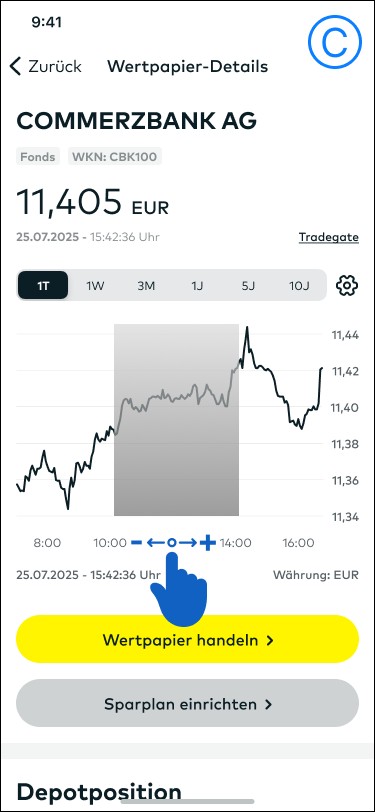Tap the blue minus zoom-out icon
Image resolution: width=375 pixels, height=812 pixels.
pos(136,543)
